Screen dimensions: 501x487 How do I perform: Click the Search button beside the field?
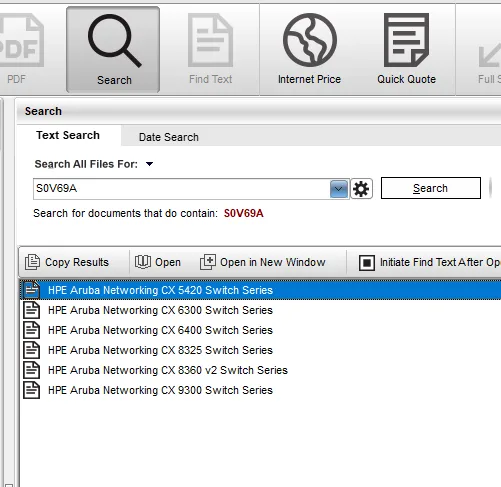click(x=431, y=188)
